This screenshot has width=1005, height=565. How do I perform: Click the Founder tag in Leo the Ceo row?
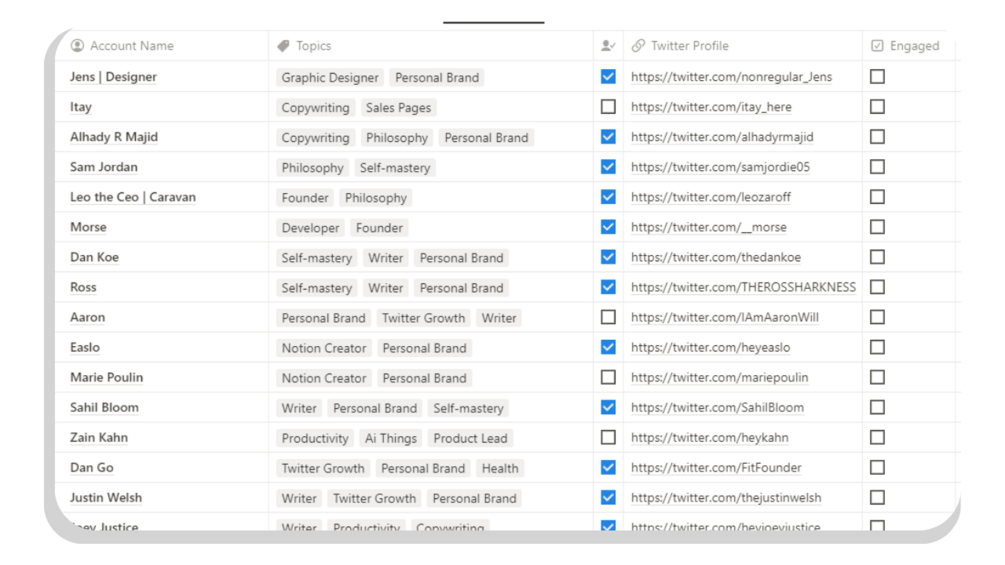(304, 198)
